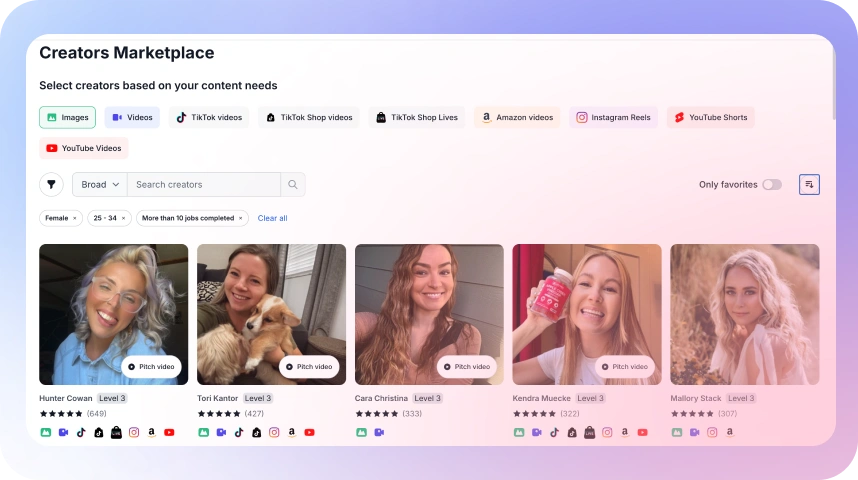Select the TikTok Shop Lives tab

click(x=417, y=118)
